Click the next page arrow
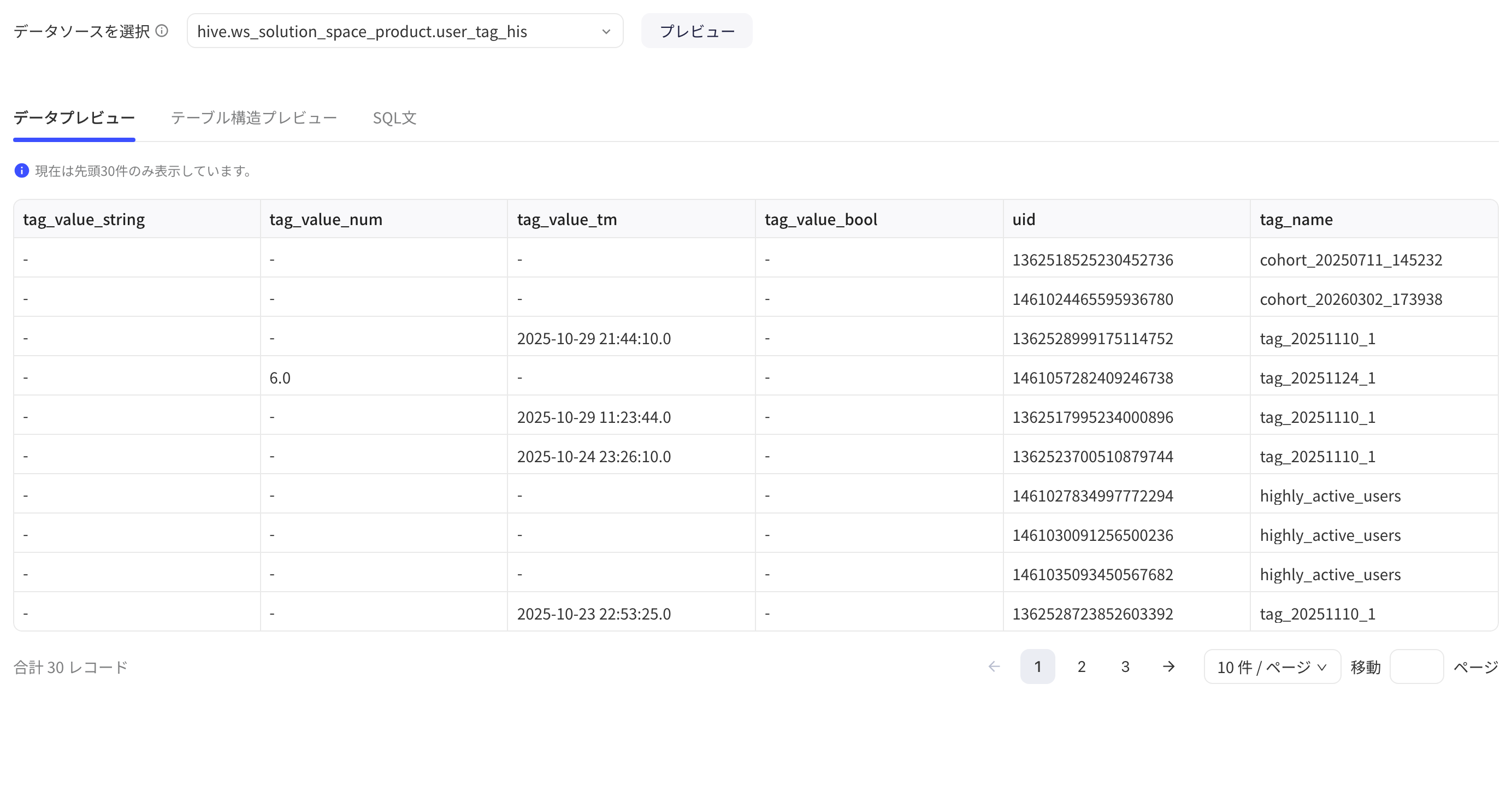The height and width of the screenshot is (802, 1512). pos(1168,667)
